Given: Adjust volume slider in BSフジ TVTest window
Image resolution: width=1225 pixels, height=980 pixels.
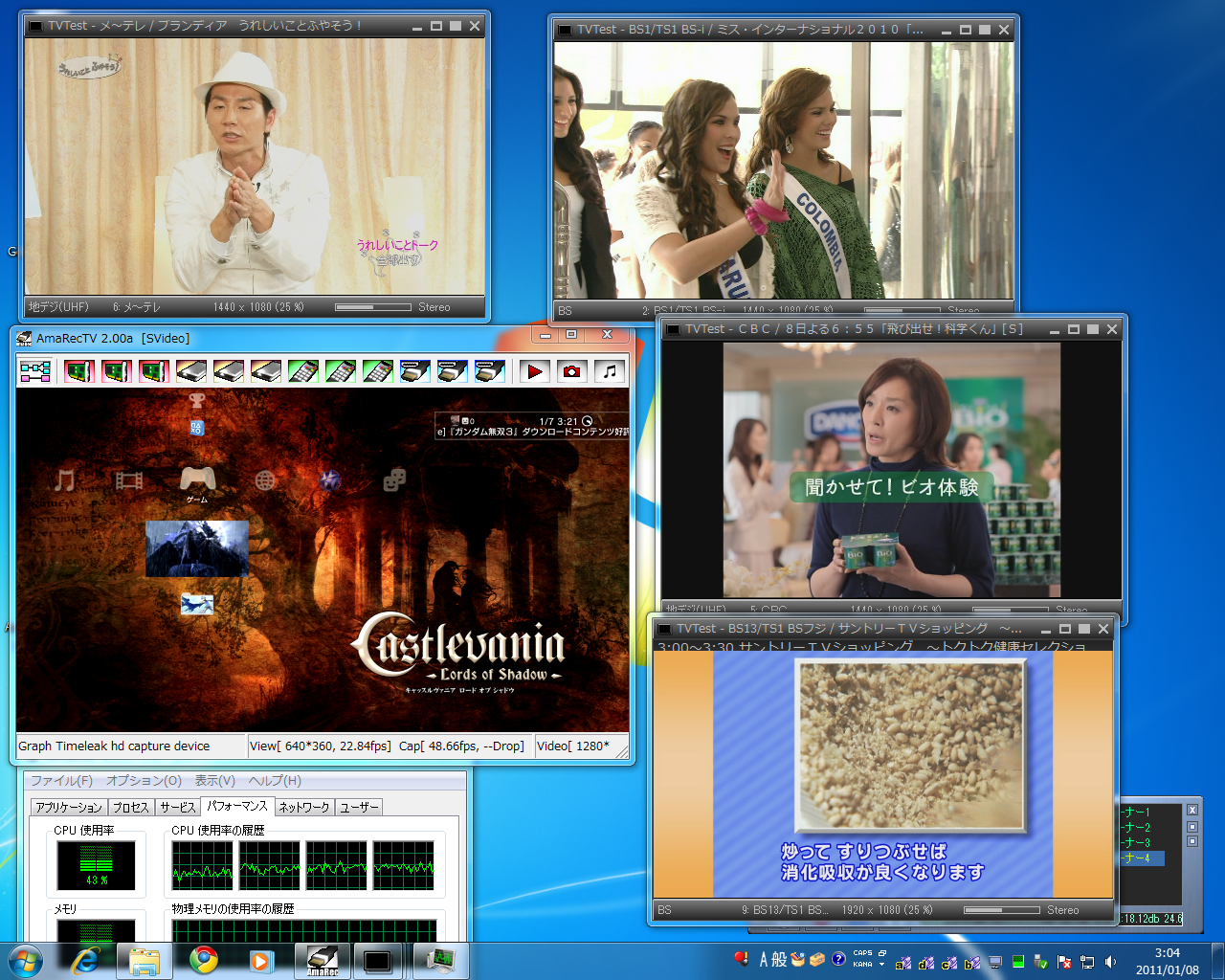Looking at the screenshot, I should tap(1002, 910).
